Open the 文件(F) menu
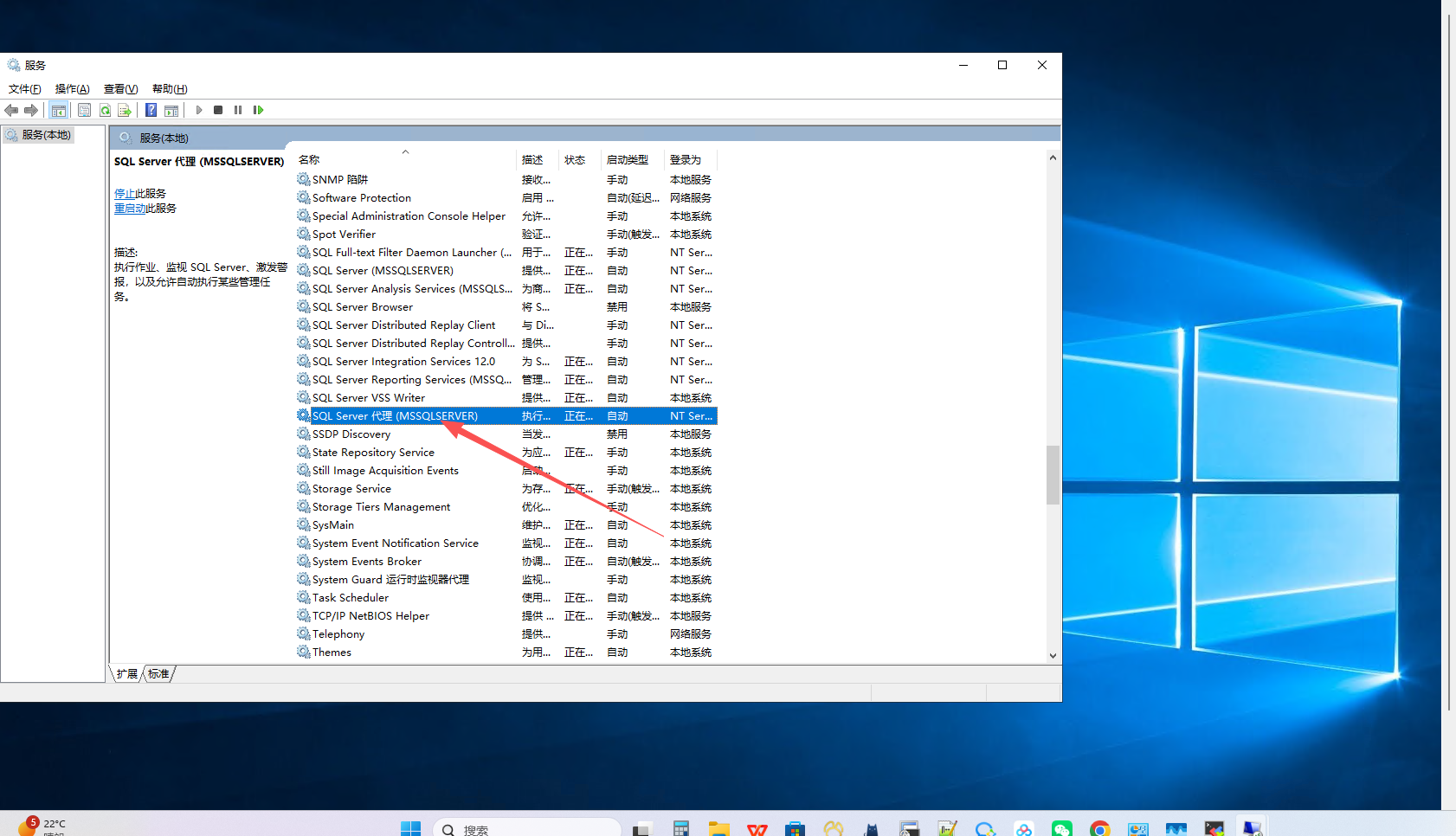 point(25,89)
